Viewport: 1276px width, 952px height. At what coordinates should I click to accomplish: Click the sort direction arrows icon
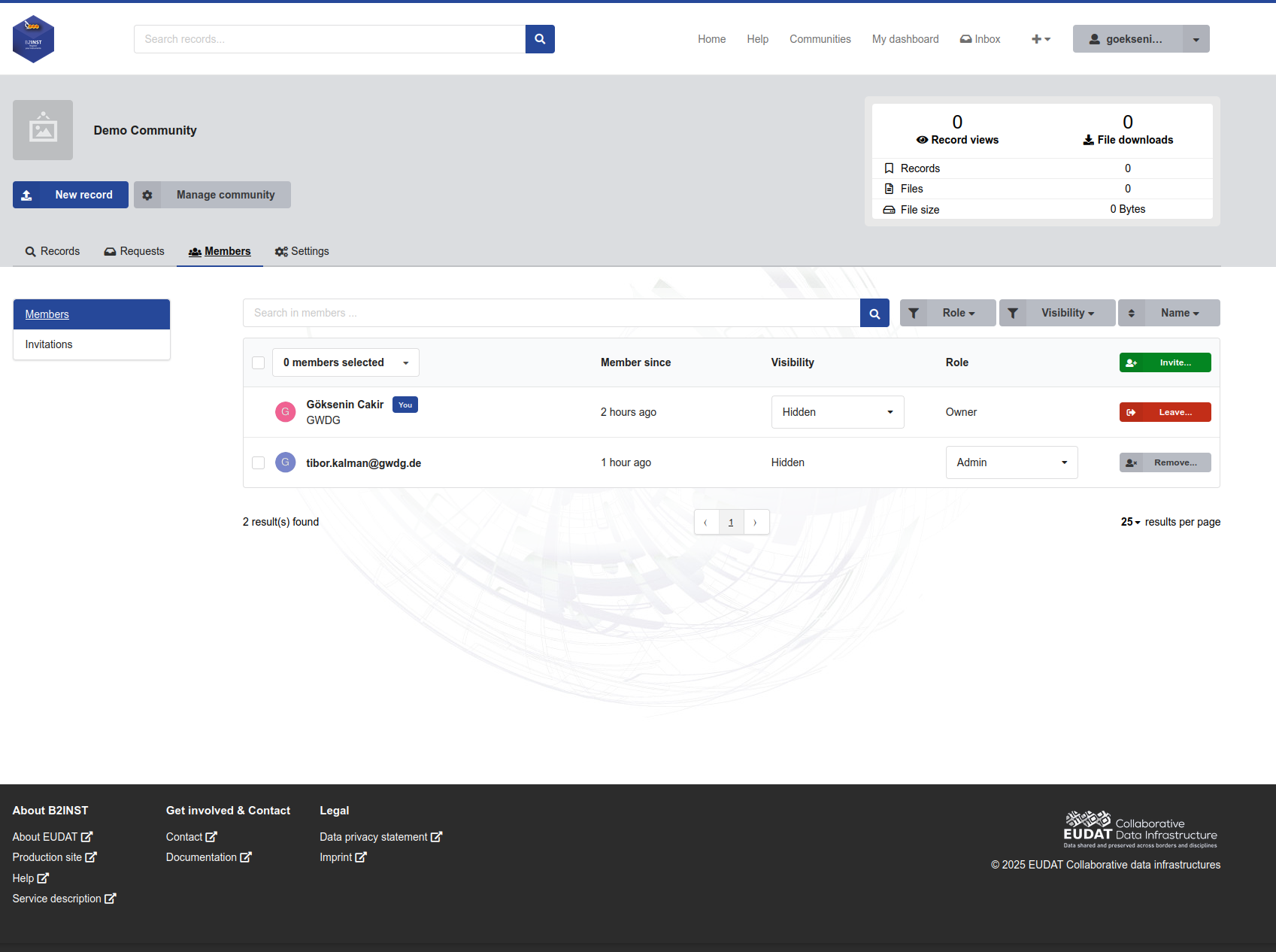[x=1132, y=313]
